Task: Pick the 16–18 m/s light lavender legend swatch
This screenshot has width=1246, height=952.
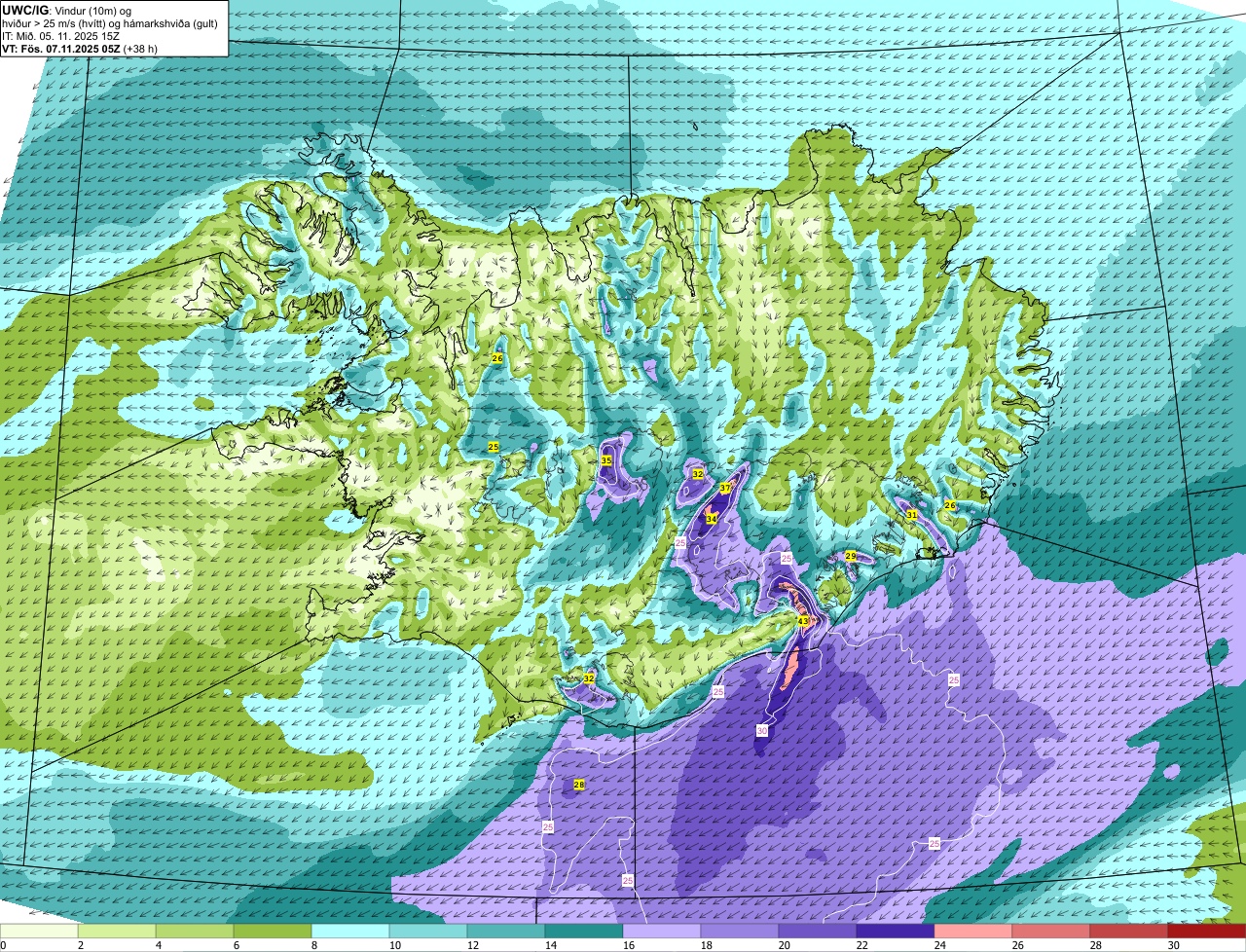Action: pyautogui.click(x=662, y=932)
